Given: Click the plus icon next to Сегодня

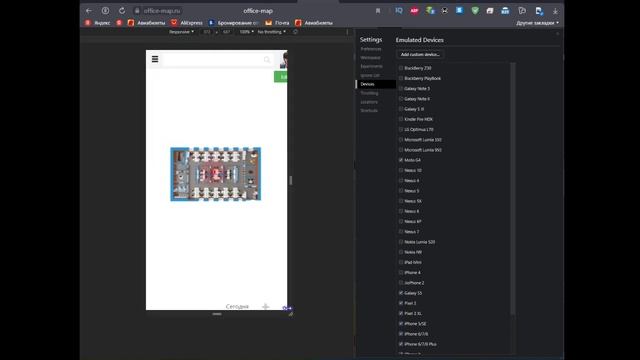Looking at the screenshot, I should click(266, 306).
